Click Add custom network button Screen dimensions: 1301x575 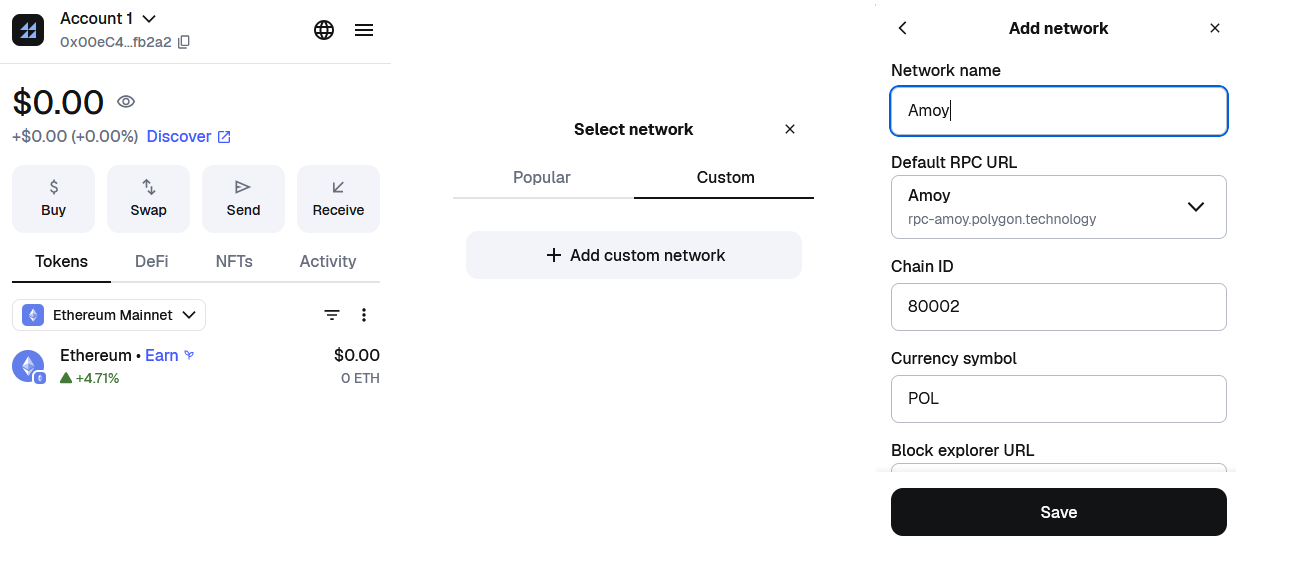click(x=634, y=255)
